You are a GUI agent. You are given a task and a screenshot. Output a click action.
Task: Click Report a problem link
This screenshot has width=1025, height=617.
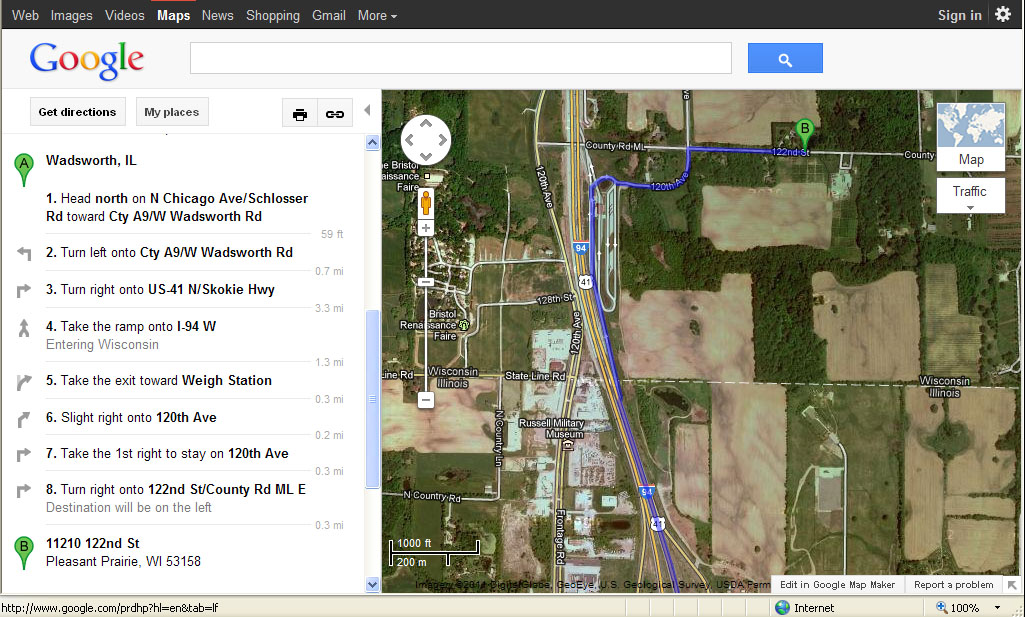(953, 584)
